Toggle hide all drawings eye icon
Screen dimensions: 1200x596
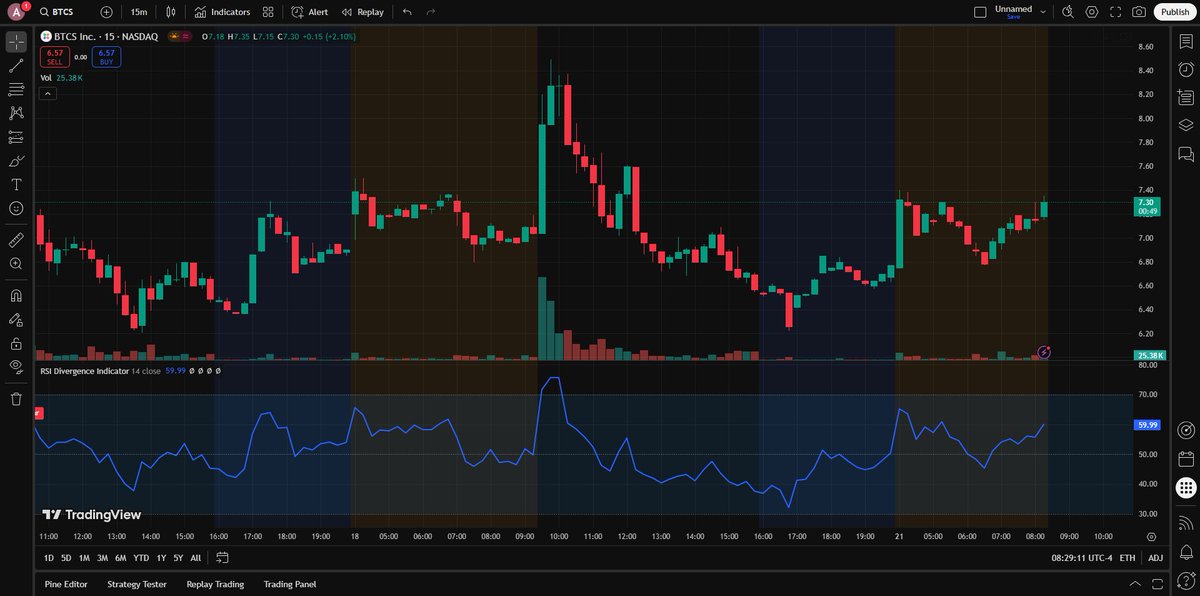pos(16,367)
